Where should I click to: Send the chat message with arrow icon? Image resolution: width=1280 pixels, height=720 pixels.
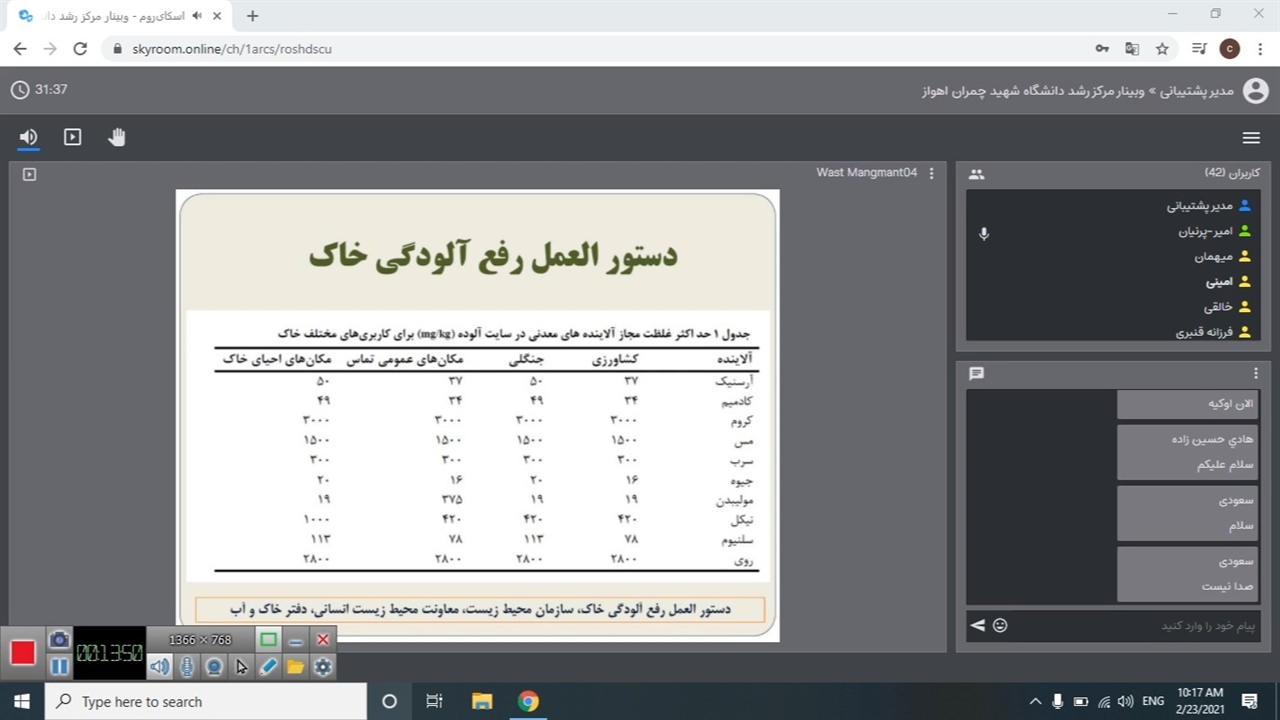click(x=977, y=625)
